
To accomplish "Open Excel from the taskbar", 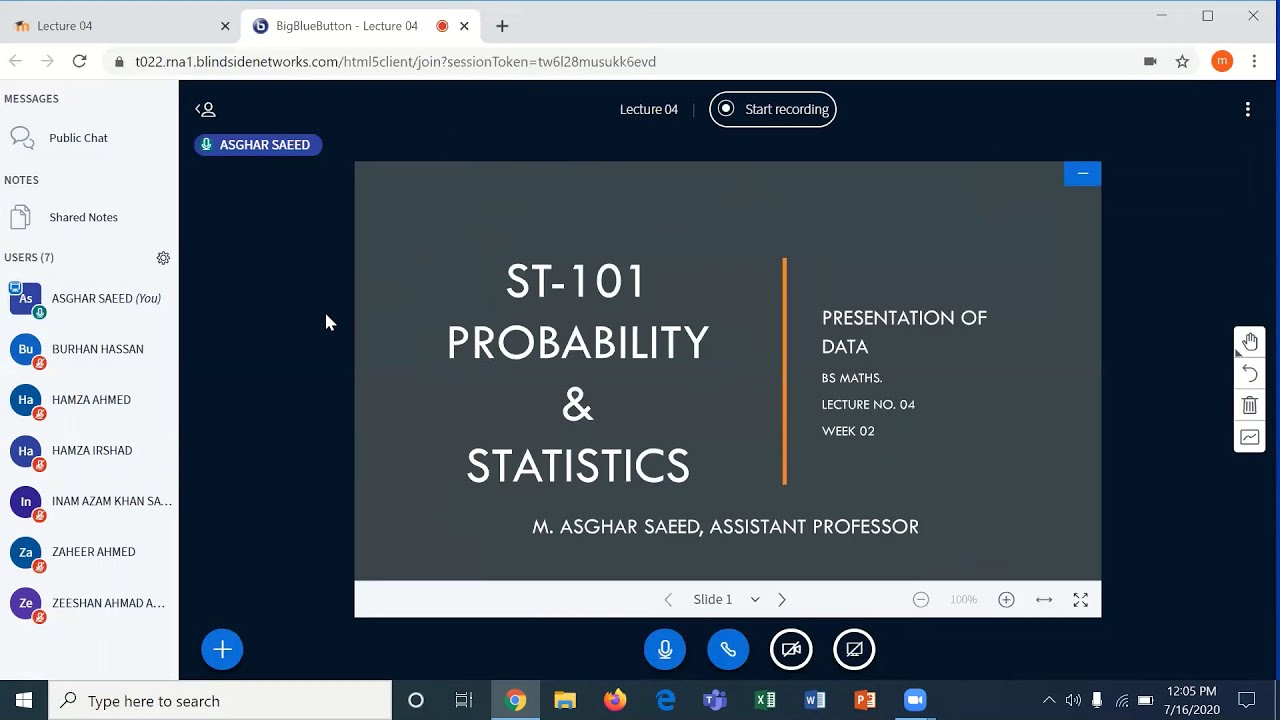I will (x=765, y=700).
